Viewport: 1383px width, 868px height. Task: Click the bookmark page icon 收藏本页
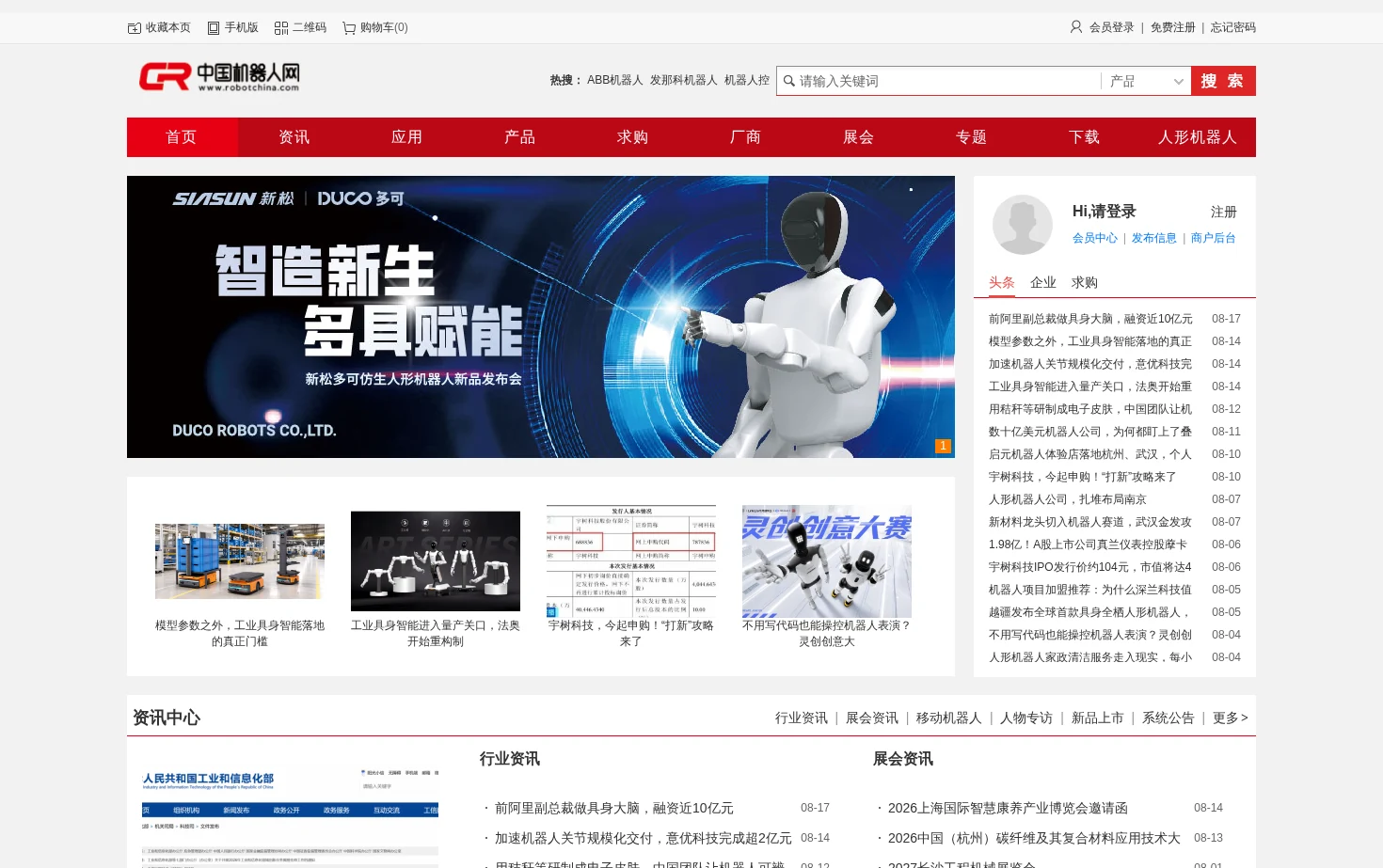(135, 28)
